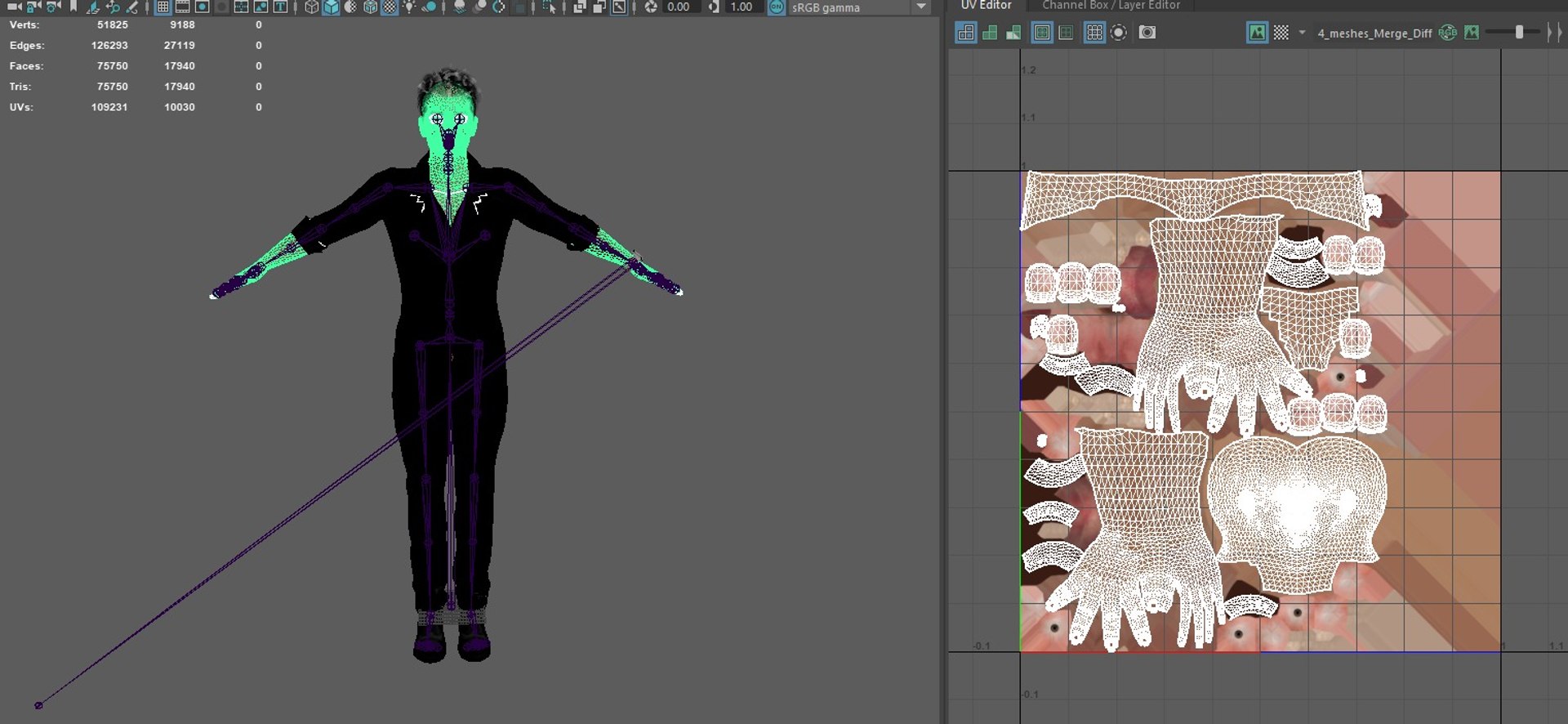Click the camera Bookmarks icon
This screenshot has width=1568, height=724.
(73, 7)
